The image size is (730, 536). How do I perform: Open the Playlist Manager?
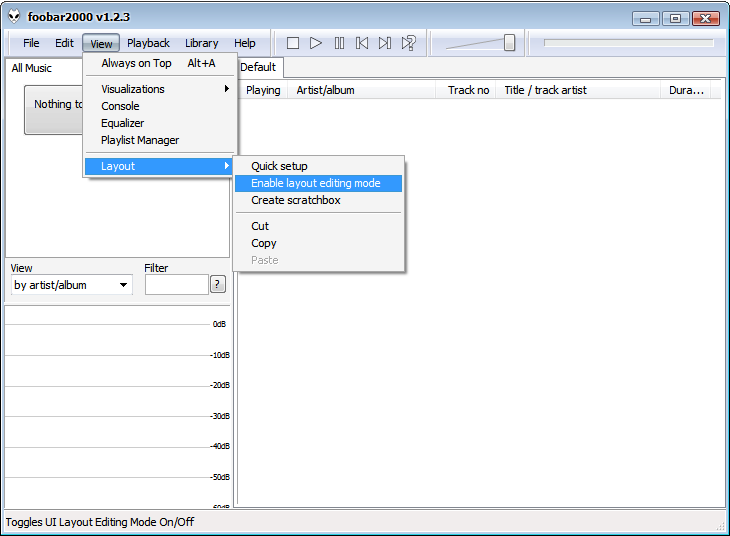159,140
